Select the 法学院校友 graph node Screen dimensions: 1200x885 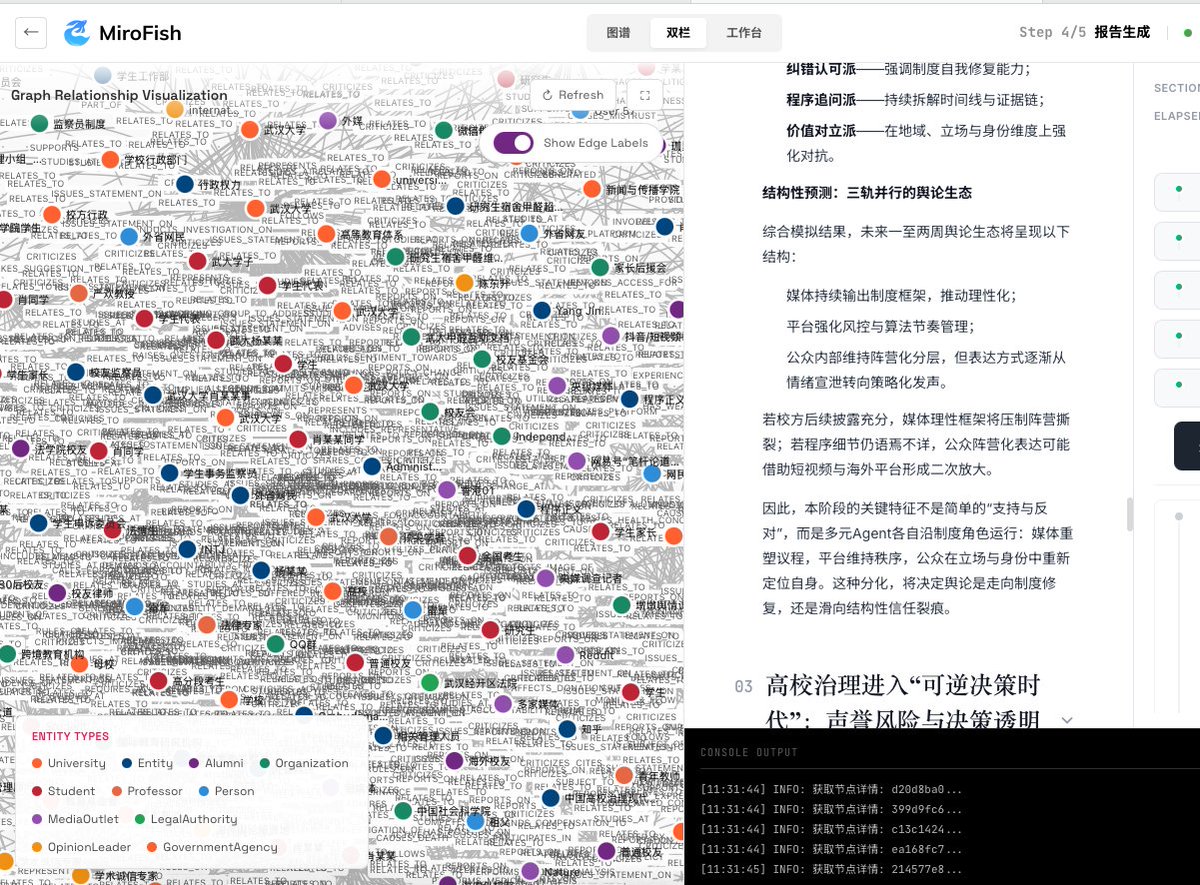coord(20,449)
